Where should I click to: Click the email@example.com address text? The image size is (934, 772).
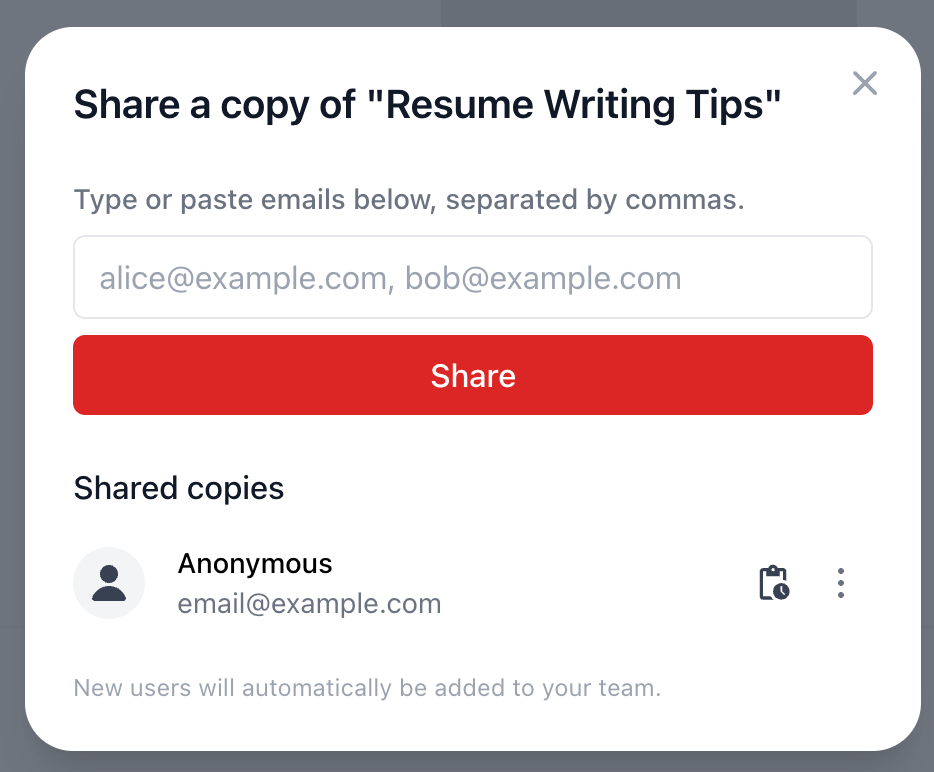309,603
